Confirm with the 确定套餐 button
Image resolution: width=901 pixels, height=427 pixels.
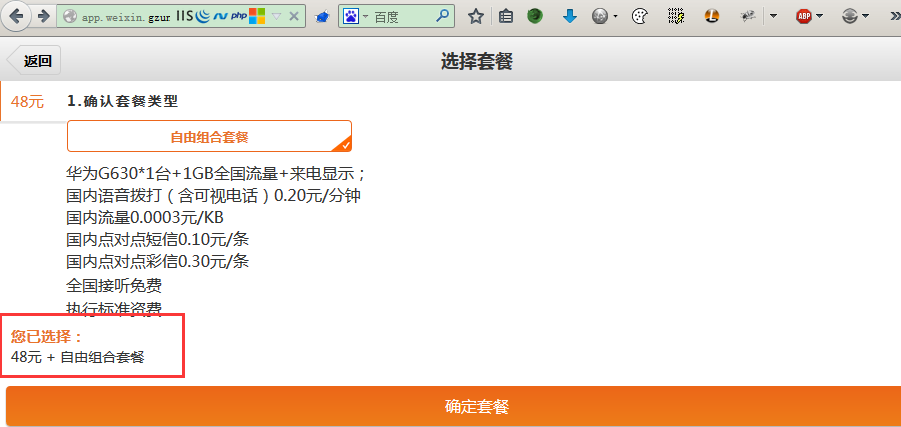453,406
